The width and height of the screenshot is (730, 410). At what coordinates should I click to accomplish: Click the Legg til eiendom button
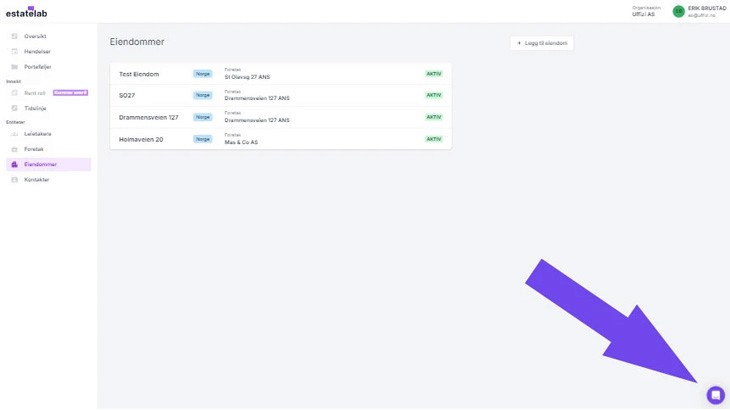pyautogui.click(x=542, y=43)
